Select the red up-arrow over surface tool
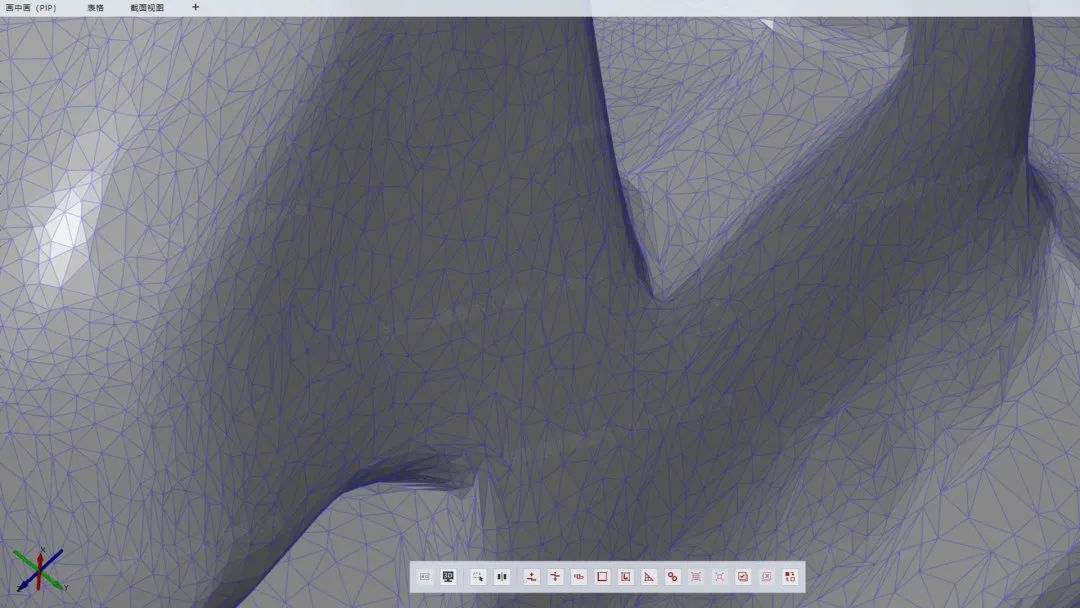1080x608 pixels. point(532,577)
